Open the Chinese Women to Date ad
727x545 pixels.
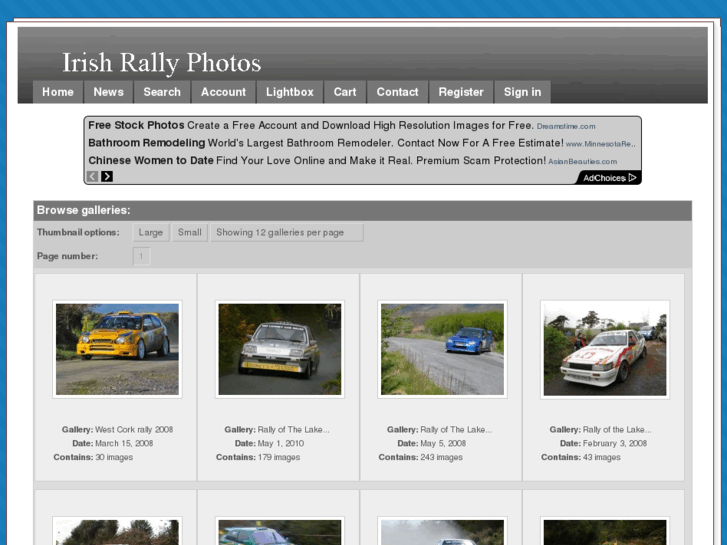(151, 160)
